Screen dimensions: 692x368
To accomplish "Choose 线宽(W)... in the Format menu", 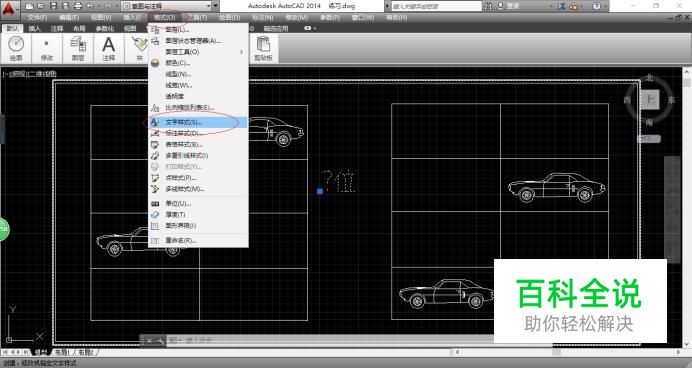I will click(x=198, y=85).
